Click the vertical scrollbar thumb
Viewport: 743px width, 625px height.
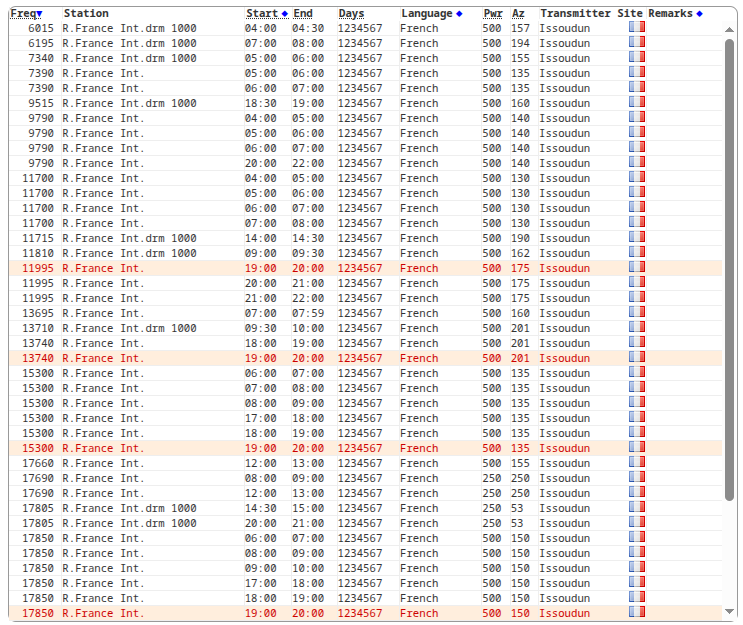click(x=730, y=270)
